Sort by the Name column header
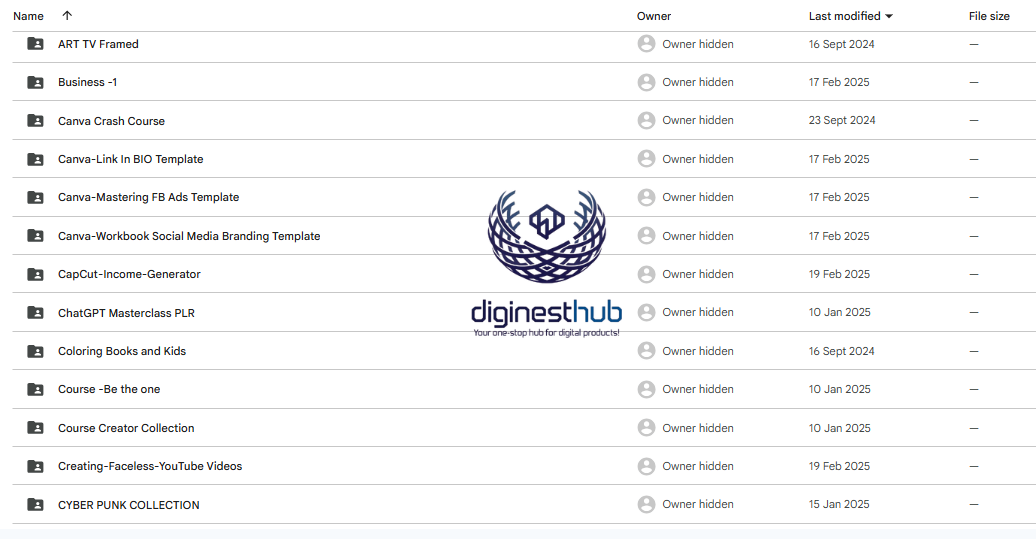Viewport: 1036px width, 539px height. point(28,16)
